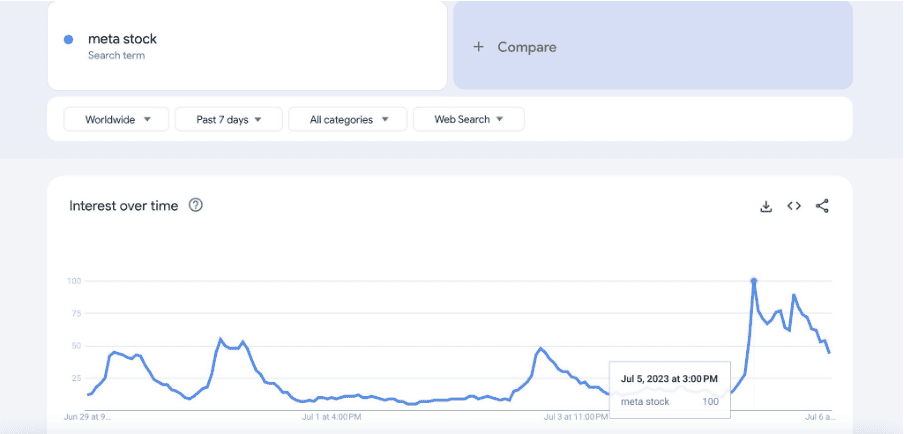Download the interest over time CSV

766,206
